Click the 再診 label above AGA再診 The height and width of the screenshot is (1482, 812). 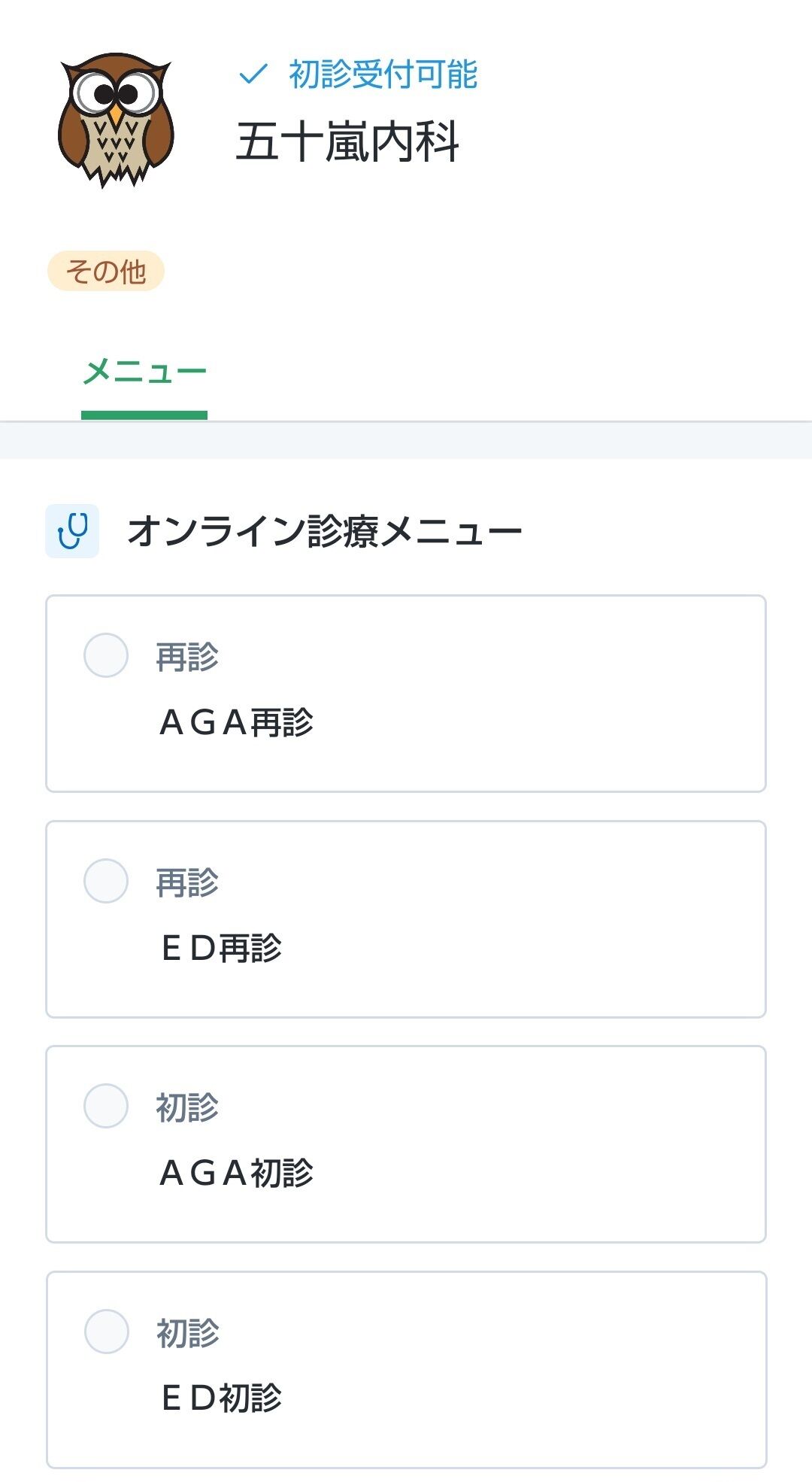(187, 657)
